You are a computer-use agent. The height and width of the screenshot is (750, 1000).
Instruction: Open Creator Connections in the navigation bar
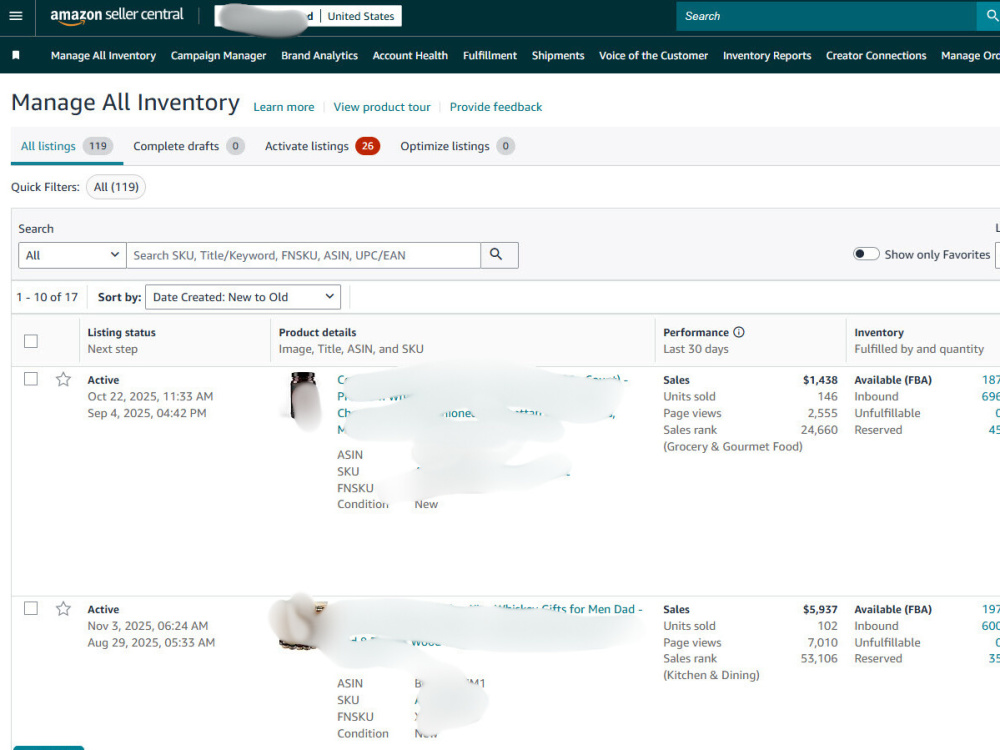pos(876,55)
